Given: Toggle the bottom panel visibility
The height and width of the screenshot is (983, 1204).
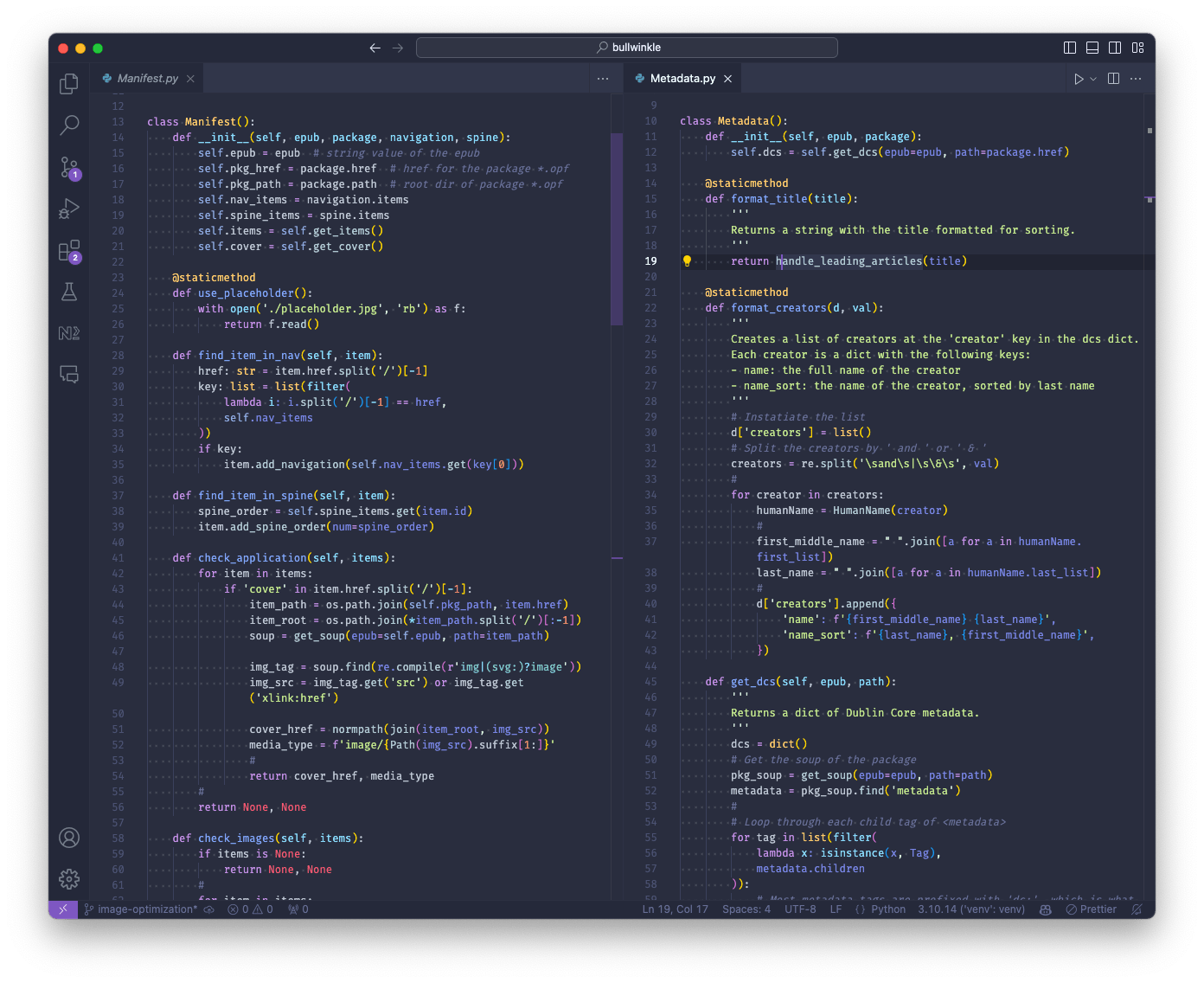Looking at the screenshot, I should (1091, 48).
